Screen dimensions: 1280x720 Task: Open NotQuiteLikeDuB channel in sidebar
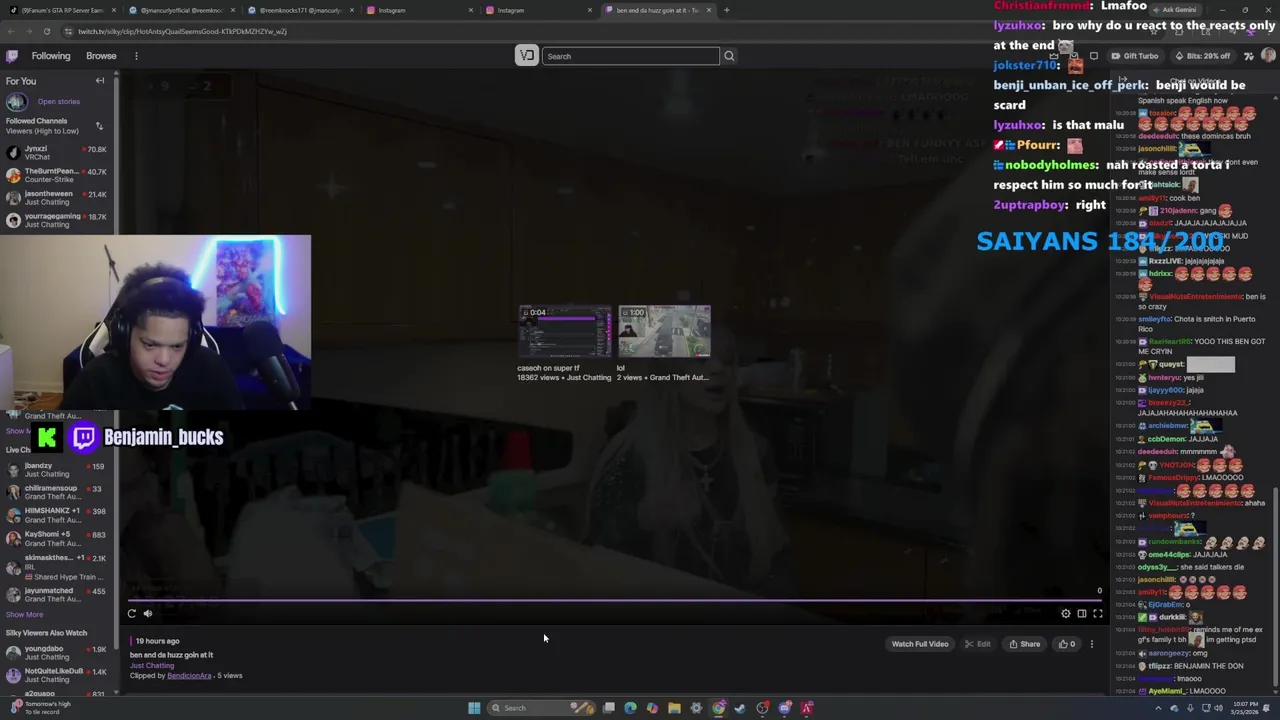click(x=57, y=675)
